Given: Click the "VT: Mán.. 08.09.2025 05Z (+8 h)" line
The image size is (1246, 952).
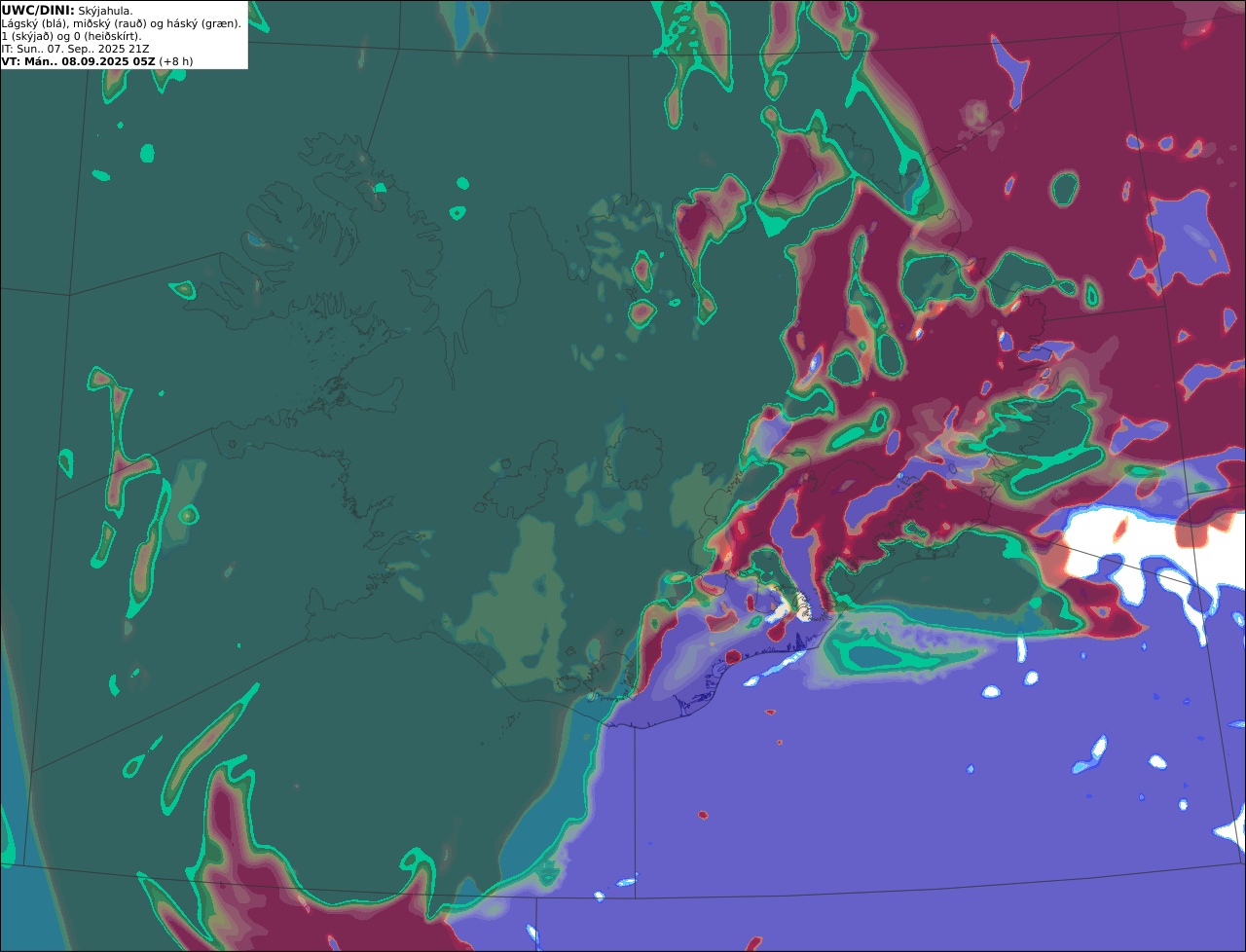Looking at the screenshot, I should (x=97, y=61).
